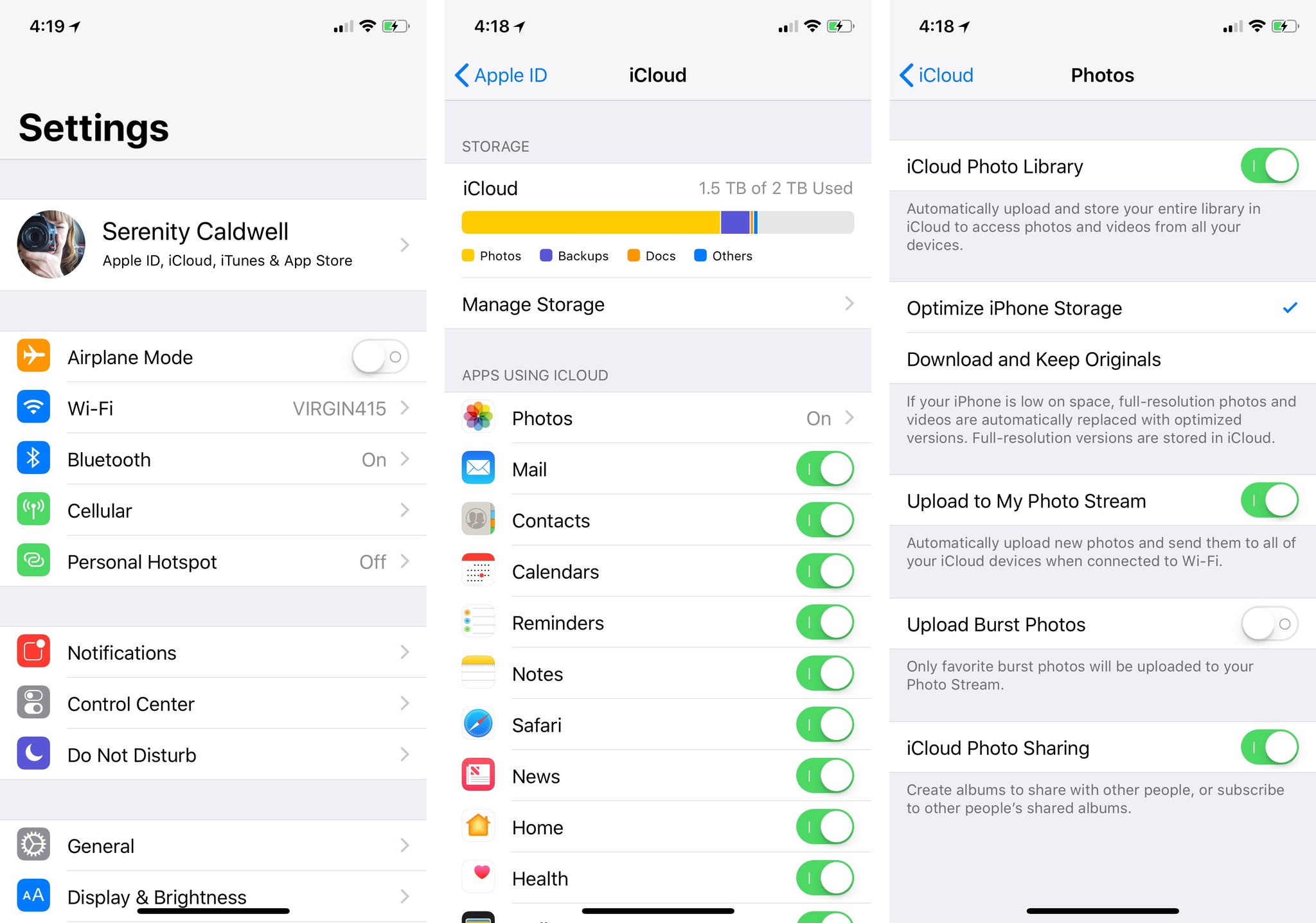1316x923 pixels.
Task: Tap the Mail icon in iCloud apps
Action: click(478, 467)
